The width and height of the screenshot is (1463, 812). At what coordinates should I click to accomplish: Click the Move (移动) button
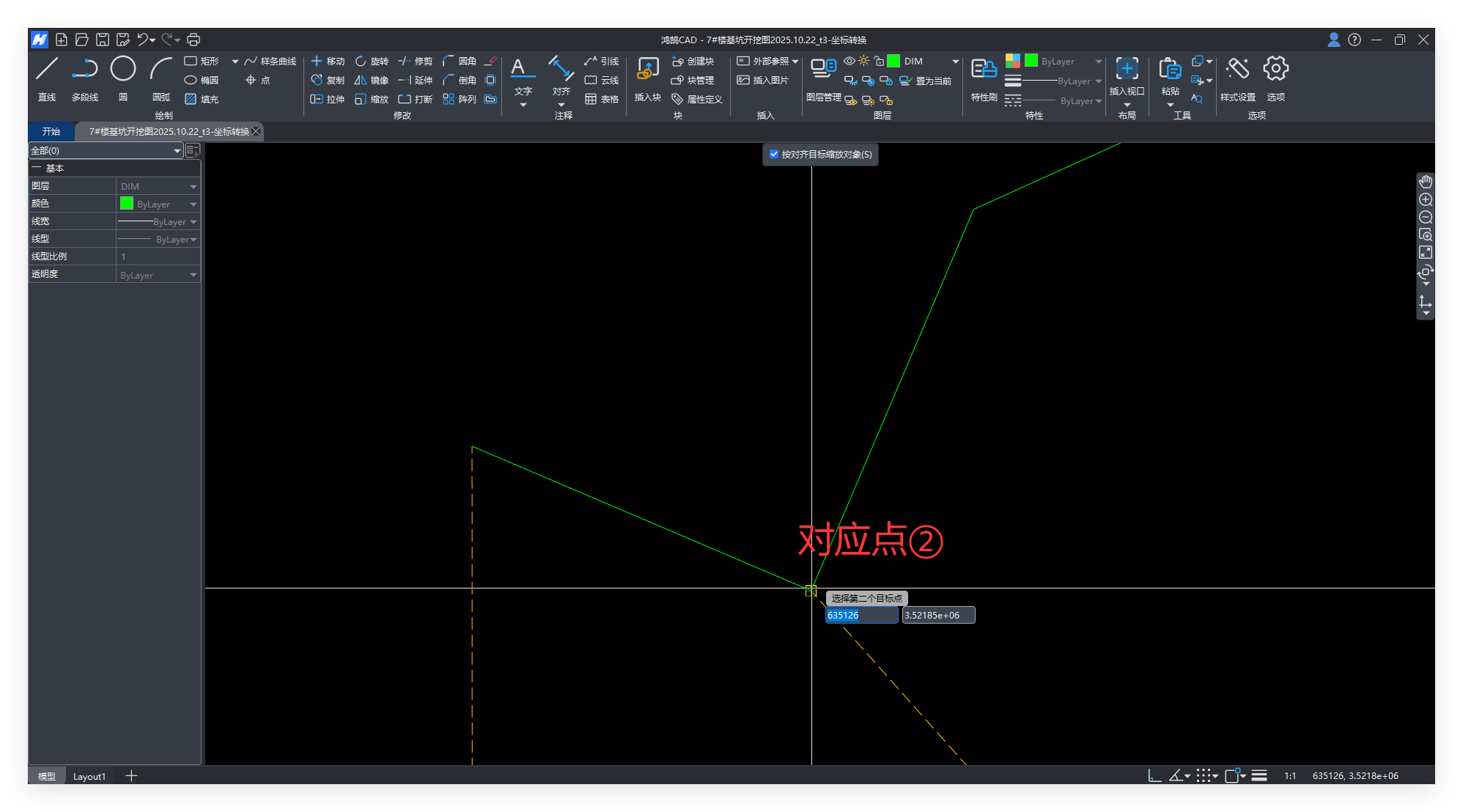coord(328,61)
